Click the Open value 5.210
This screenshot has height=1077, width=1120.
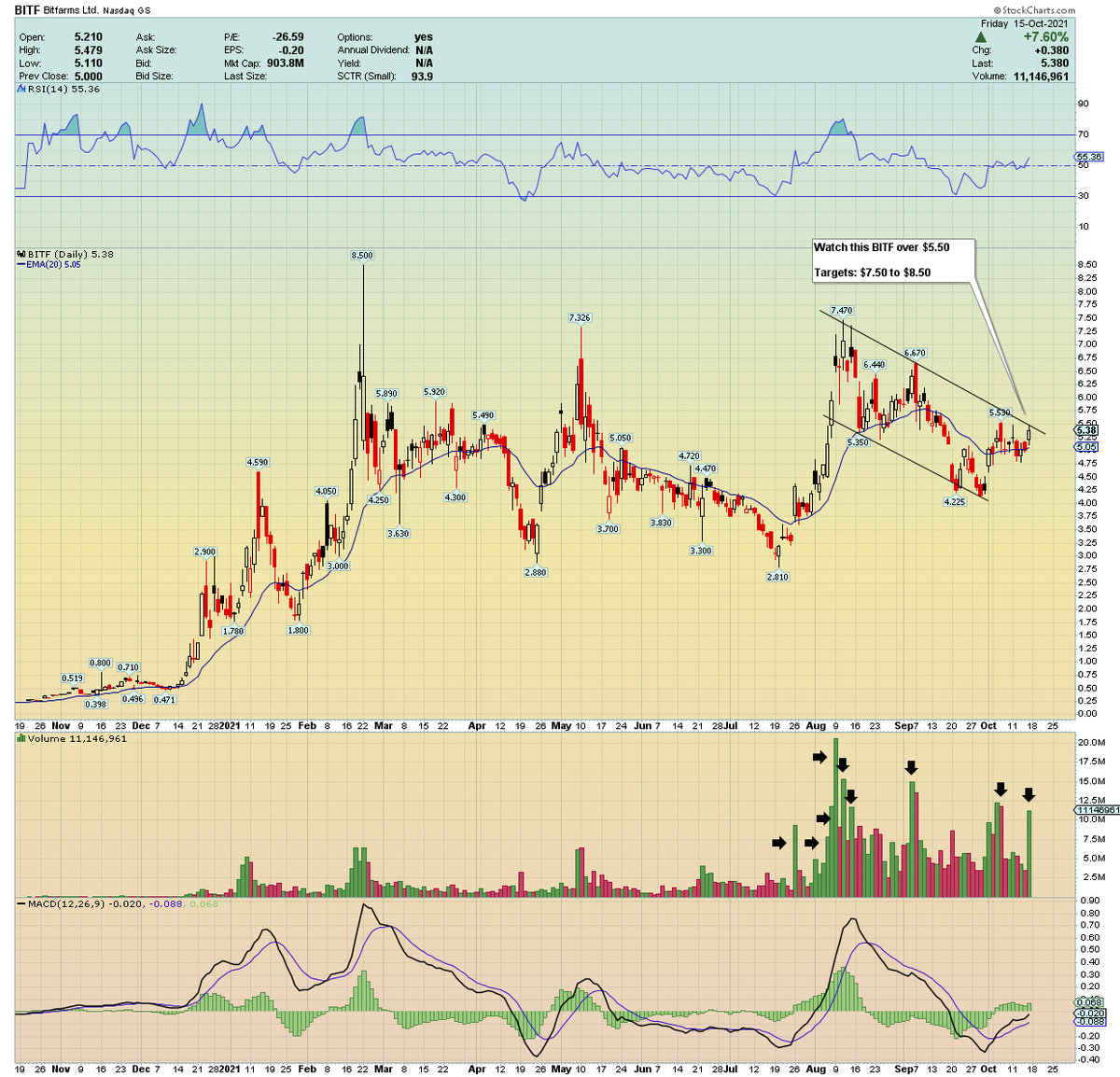[x=89, y=37]
